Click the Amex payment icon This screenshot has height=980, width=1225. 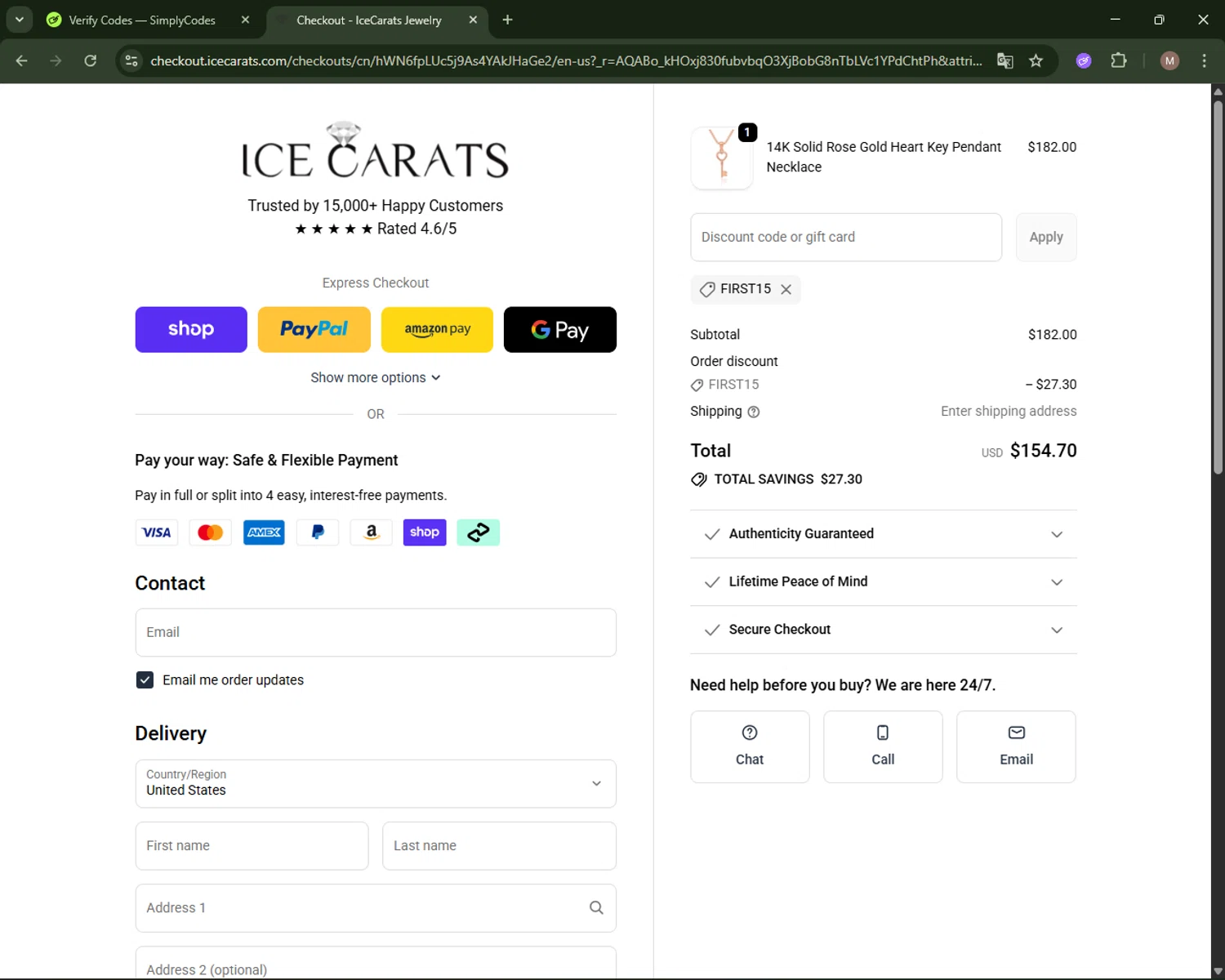[264, 532]
